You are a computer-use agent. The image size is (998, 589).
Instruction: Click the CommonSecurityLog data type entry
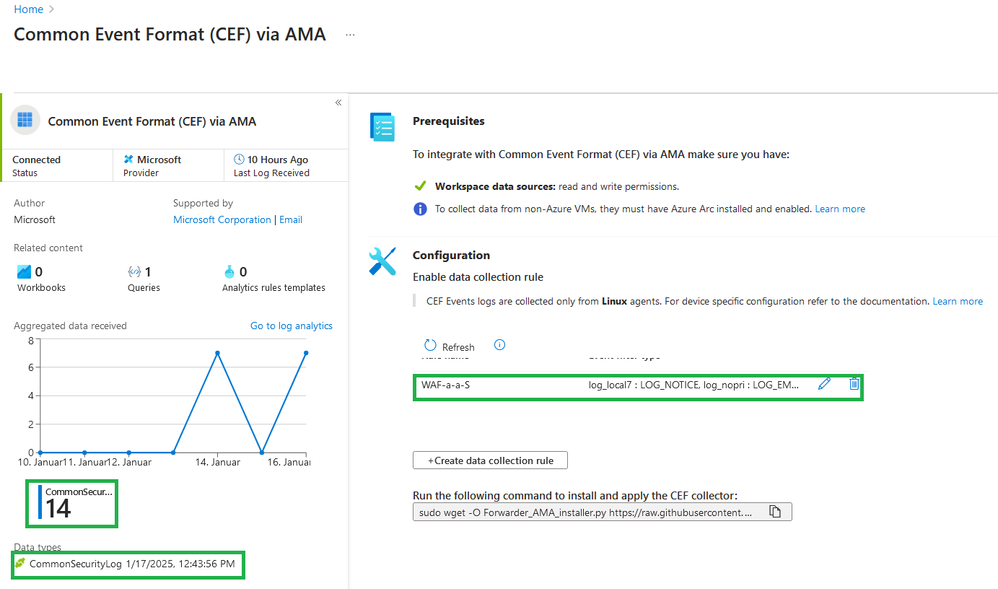tap(76, 565)
